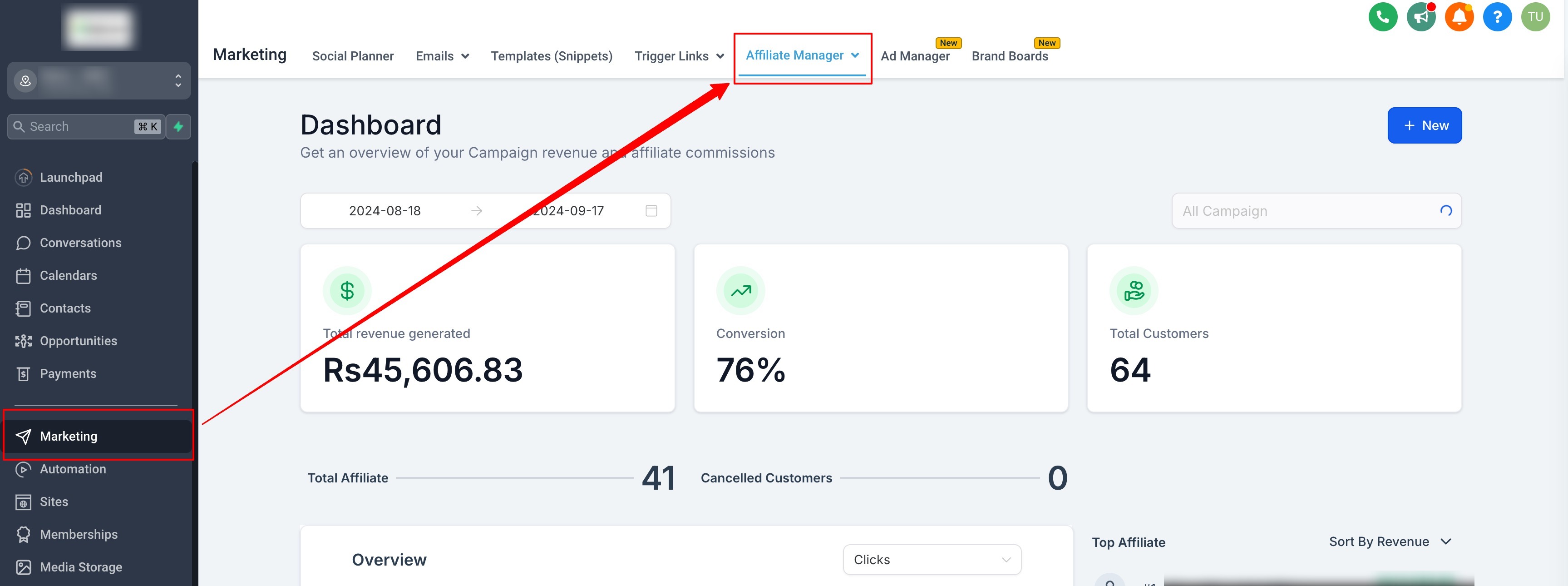Open Conversations in the sidebar
The width and height of the screenshot is (1568, 586).
[80, 243]
